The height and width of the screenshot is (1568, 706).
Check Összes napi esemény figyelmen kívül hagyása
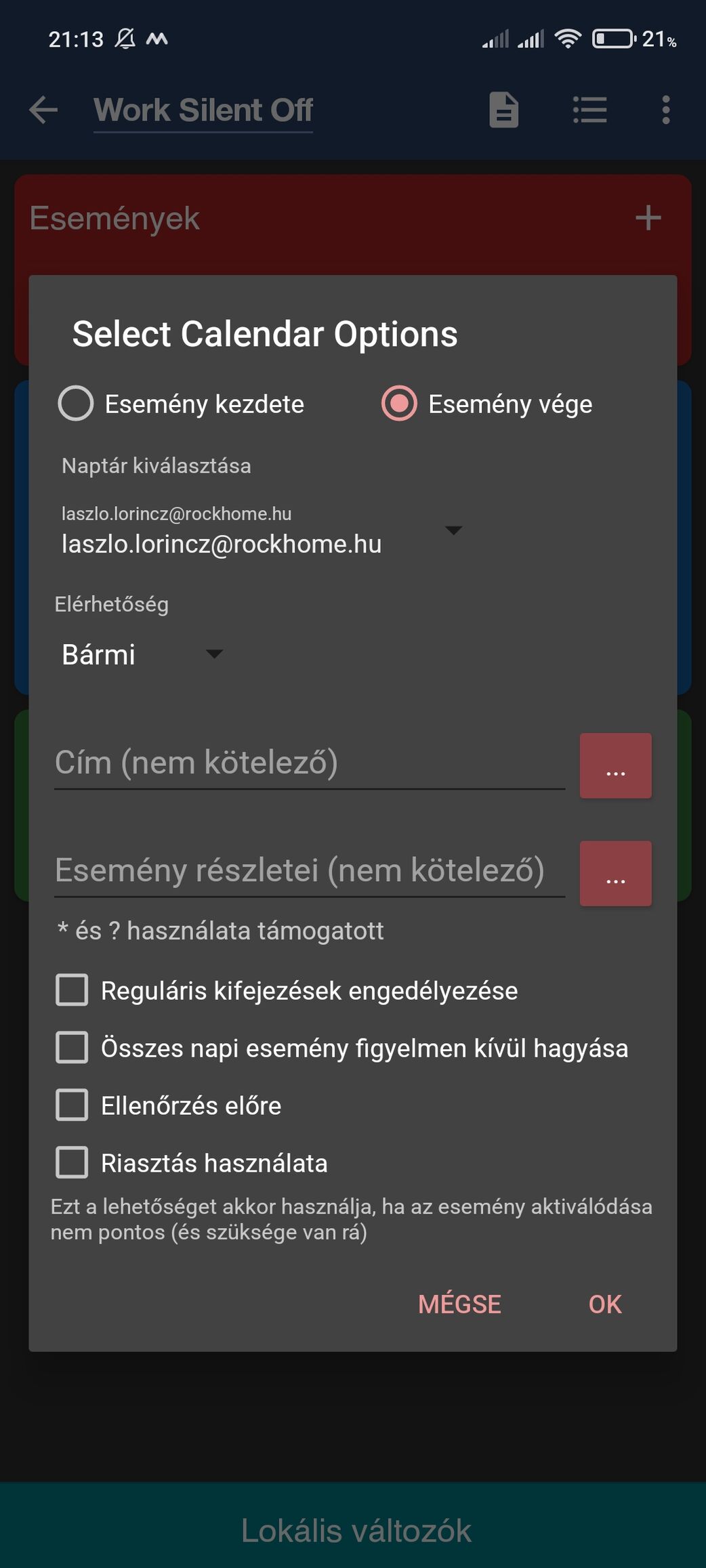click(x=72, y=1048)
